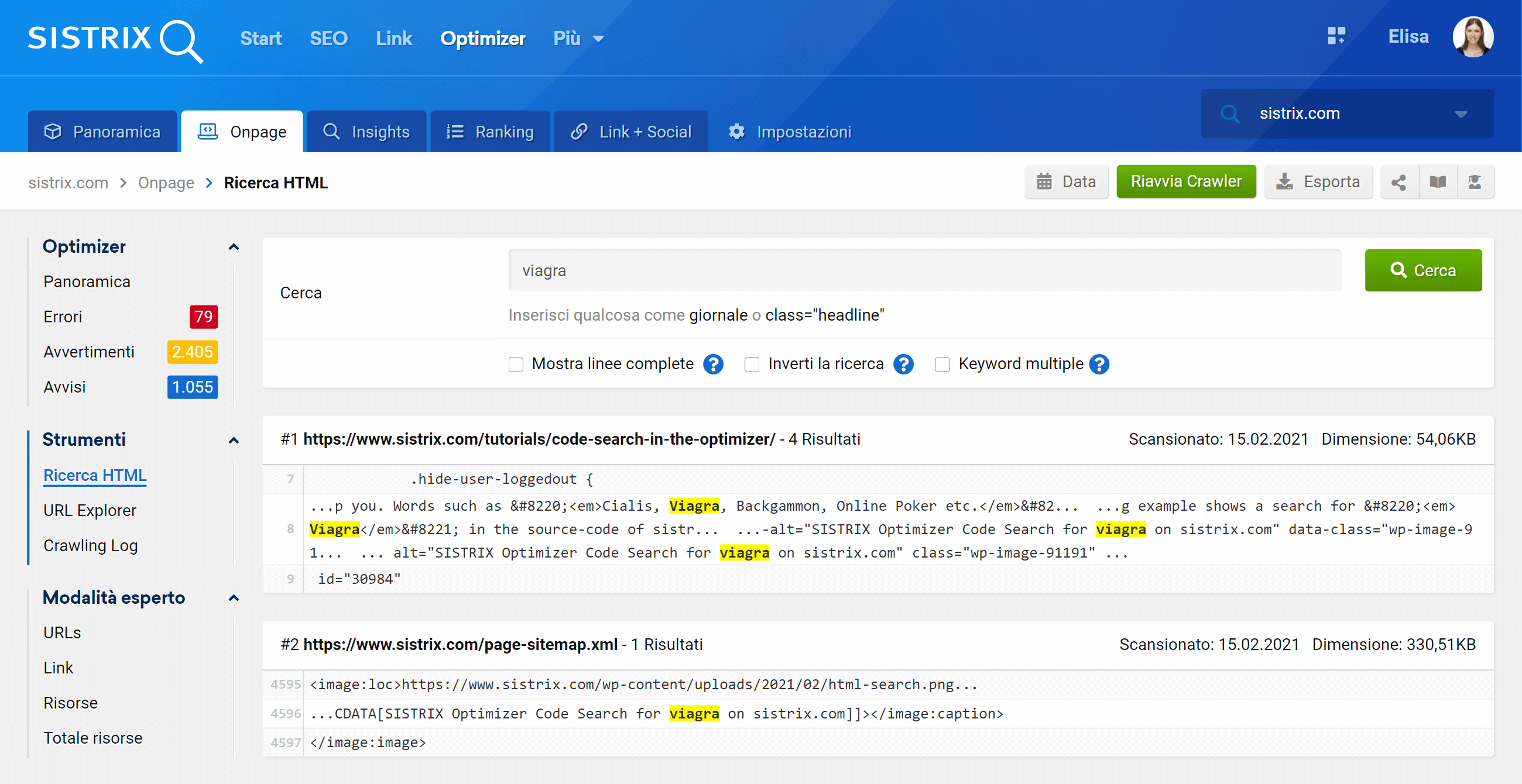Click the sistrix.com project selector field
The width and height of the screenshot is (1522, 784).
pos(1347,114)
